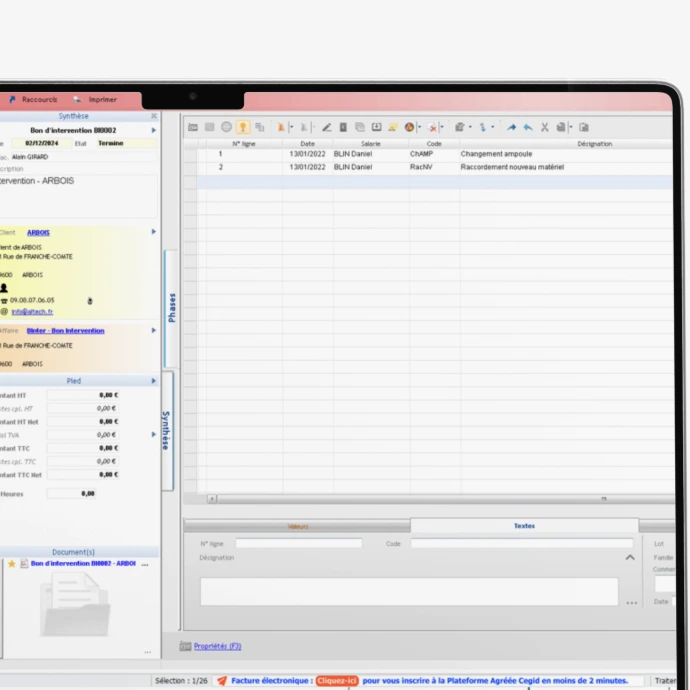Click the telephone icon next to 09.08.07.06.05

pyautogui.click(x=4, y=301)
